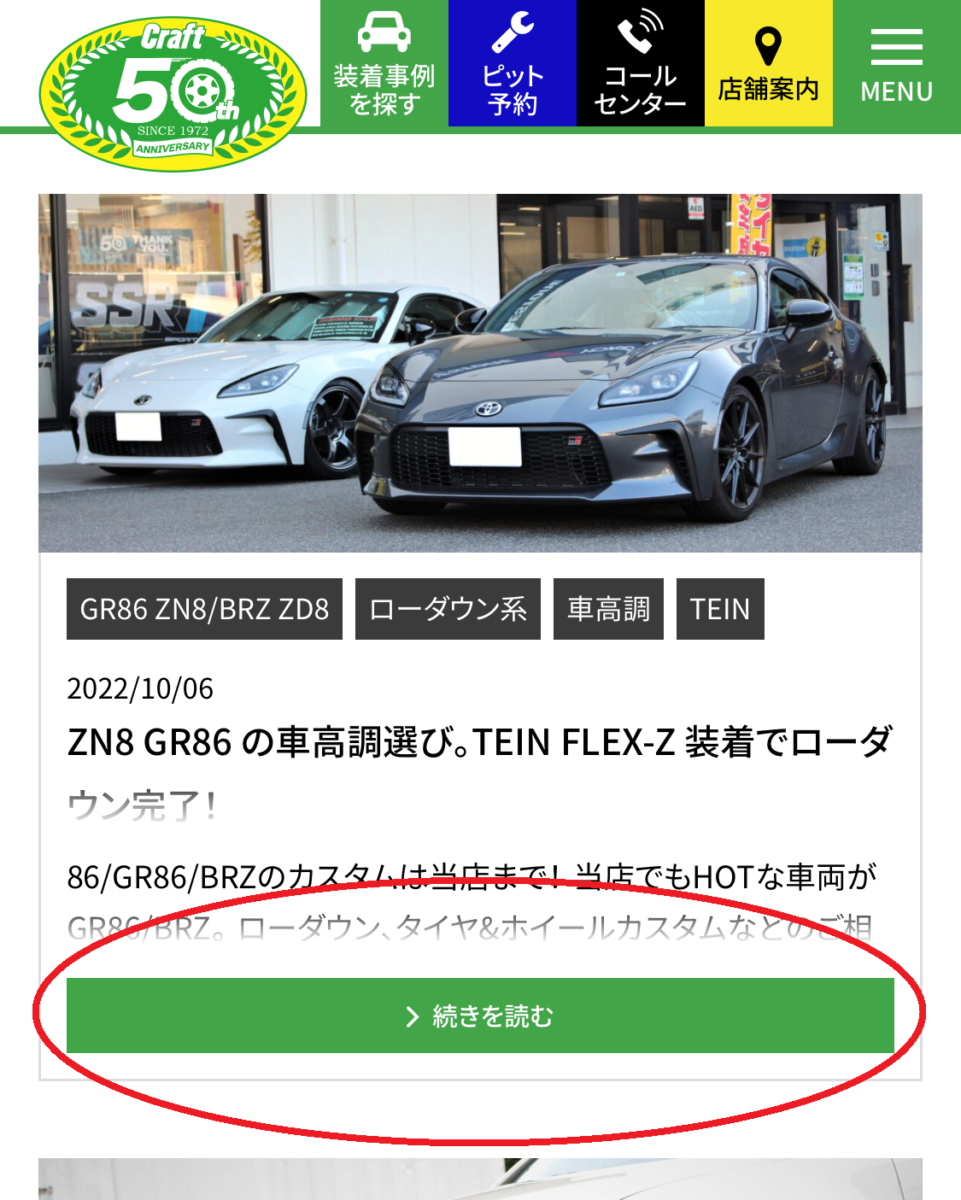Screen dimensions: 961x1200
Task: Open the ZN8 GR86 の車高調選び article title
Action: 480,773
